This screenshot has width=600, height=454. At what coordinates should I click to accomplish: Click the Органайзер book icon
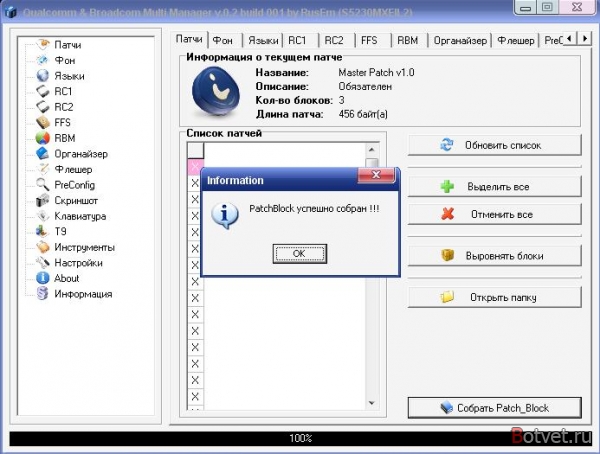(42, 154)
